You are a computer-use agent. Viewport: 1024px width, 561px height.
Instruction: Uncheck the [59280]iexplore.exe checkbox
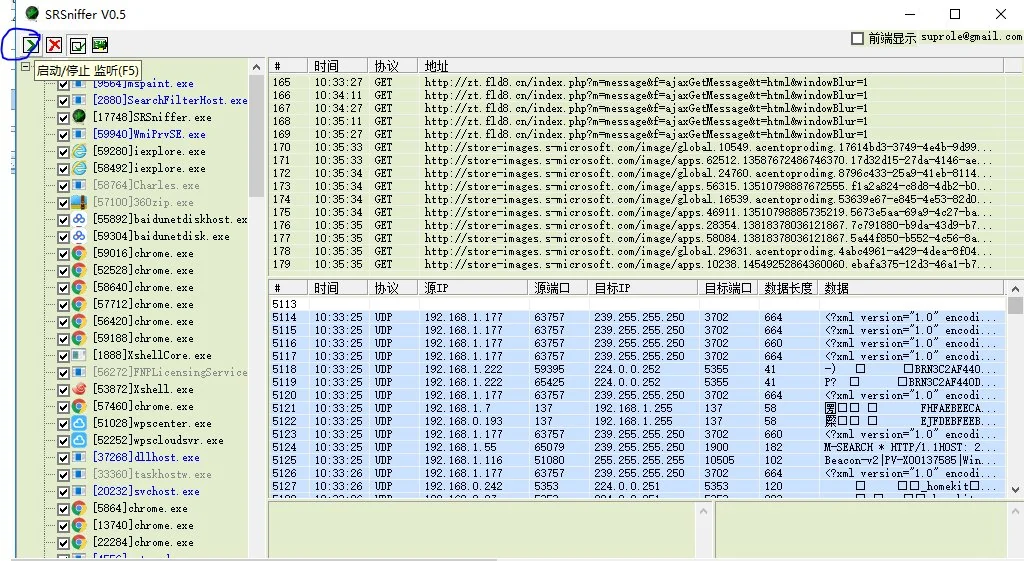pos(63,151)
